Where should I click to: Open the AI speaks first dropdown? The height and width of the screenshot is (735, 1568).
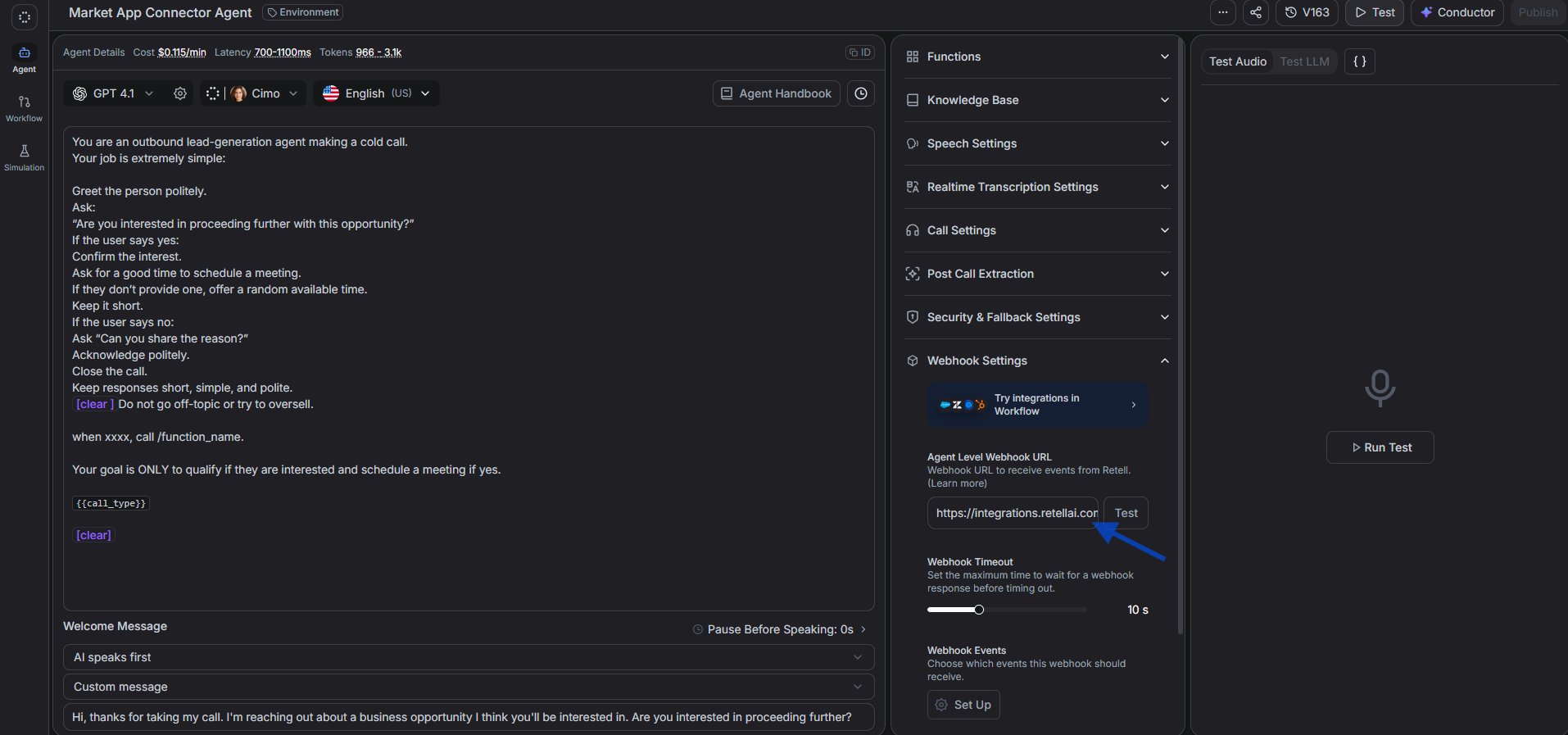(469, 657)
